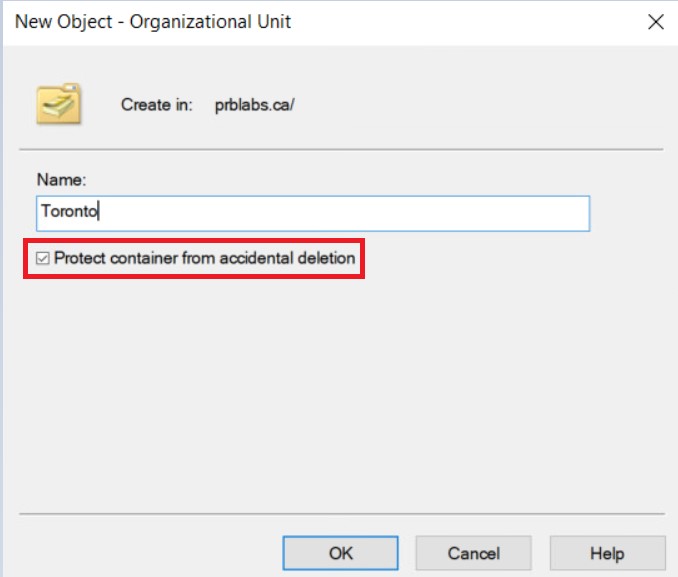Select the prblabs.ca/ domain path text

click(255, 104)
